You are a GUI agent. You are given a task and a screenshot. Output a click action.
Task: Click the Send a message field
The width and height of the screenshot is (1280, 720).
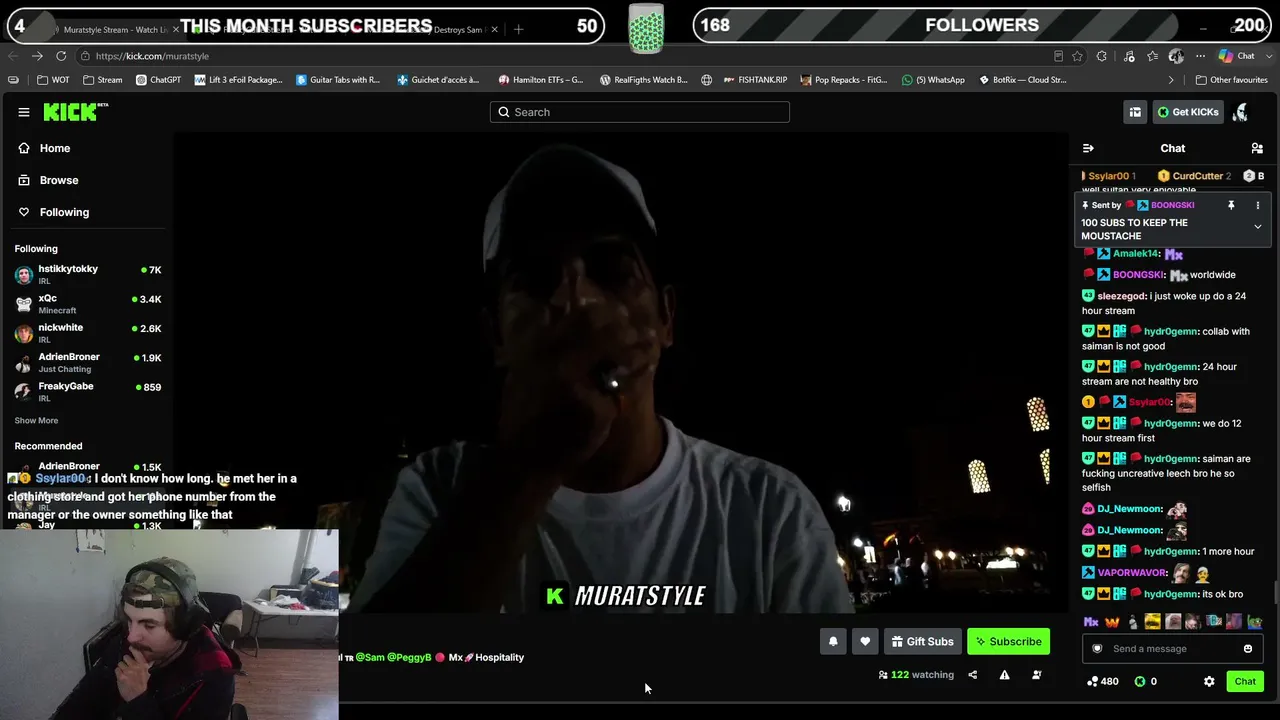(x=1173, y=649)
